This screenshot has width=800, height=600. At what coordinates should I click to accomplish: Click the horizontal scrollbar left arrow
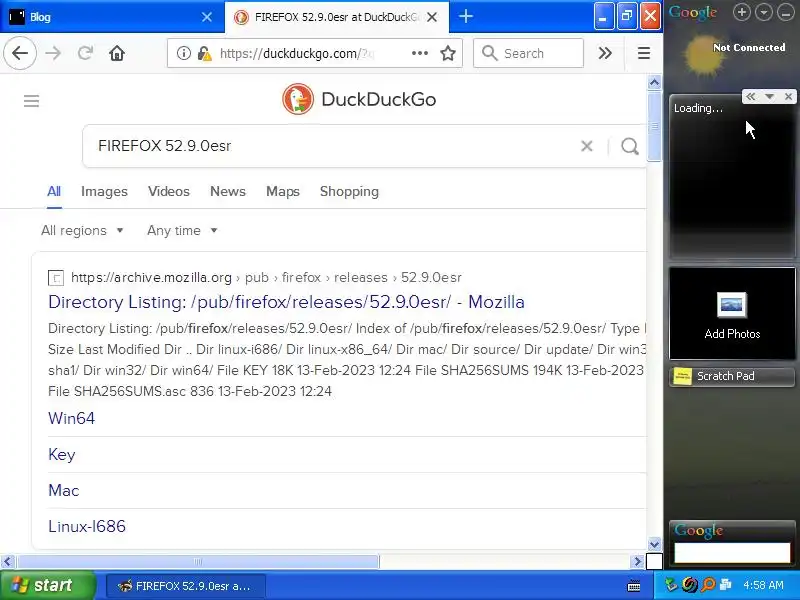pyautogui.click(x=7, y=562)
